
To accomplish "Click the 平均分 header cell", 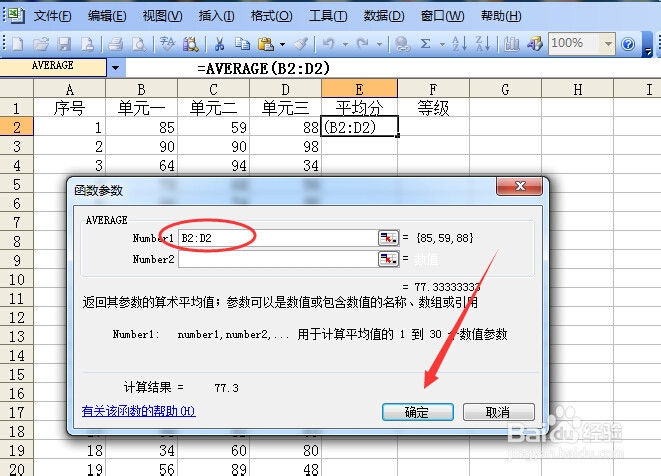I will (359, 108).
